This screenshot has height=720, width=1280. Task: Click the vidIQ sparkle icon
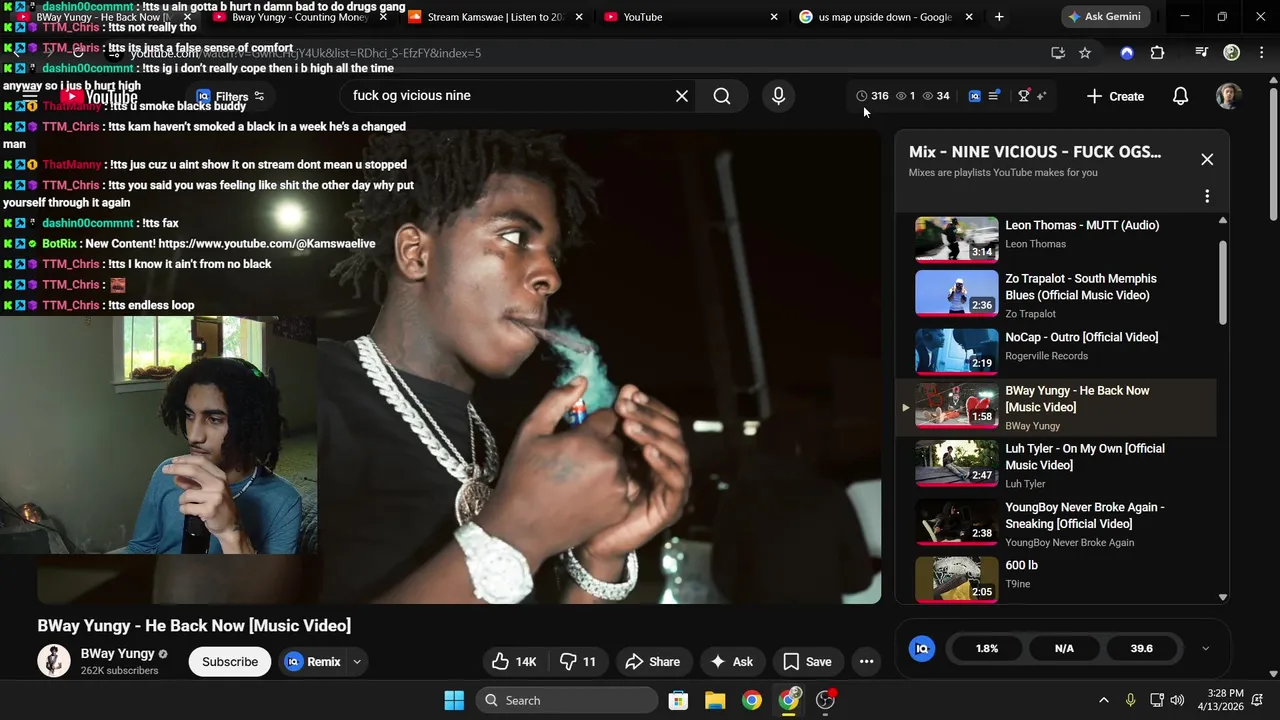[1041, 96]
